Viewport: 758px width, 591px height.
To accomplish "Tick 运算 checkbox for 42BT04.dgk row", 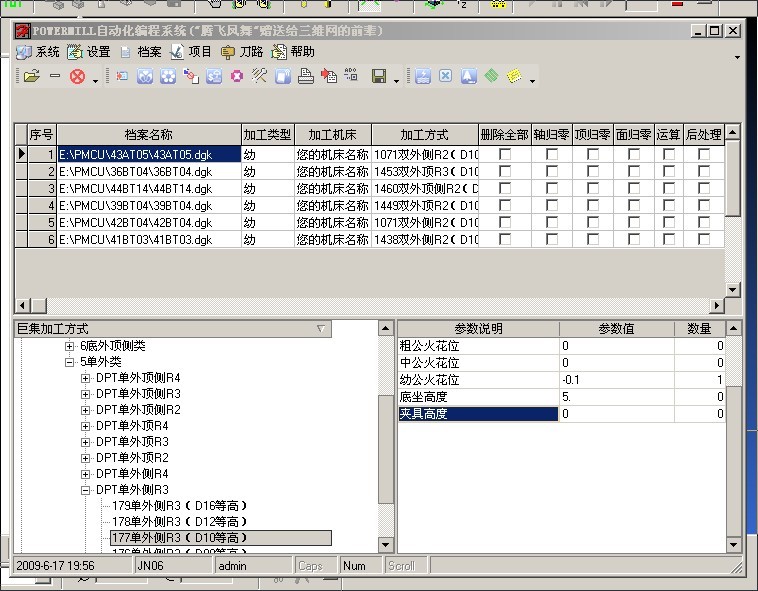I will pos(669,222).
